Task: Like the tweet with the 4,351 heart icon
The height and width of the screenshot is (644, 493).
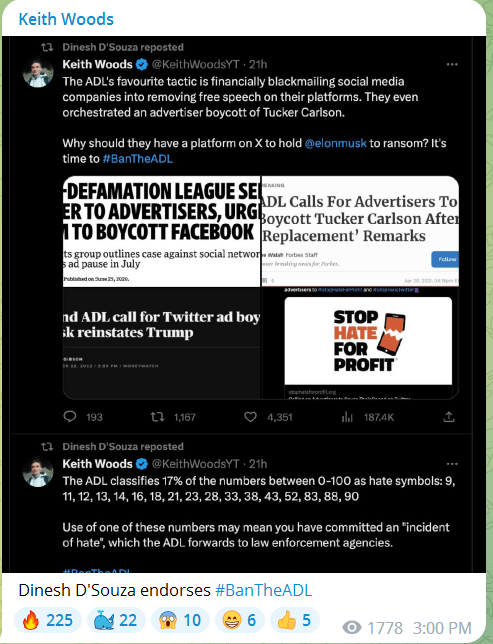Action: coord(250,417)
